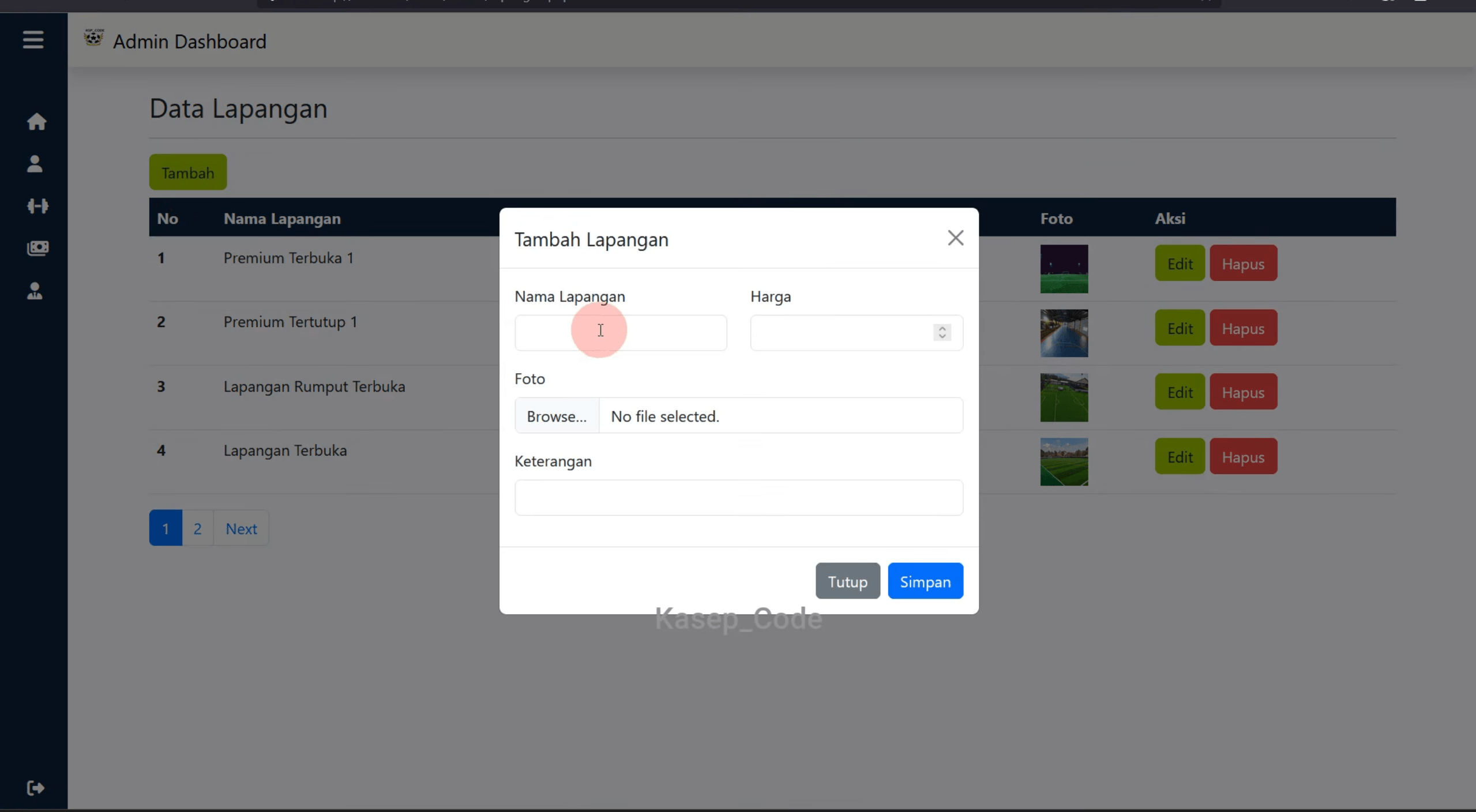Click Browse to choose a photo
1476x812 pixels.
(557, 416)
